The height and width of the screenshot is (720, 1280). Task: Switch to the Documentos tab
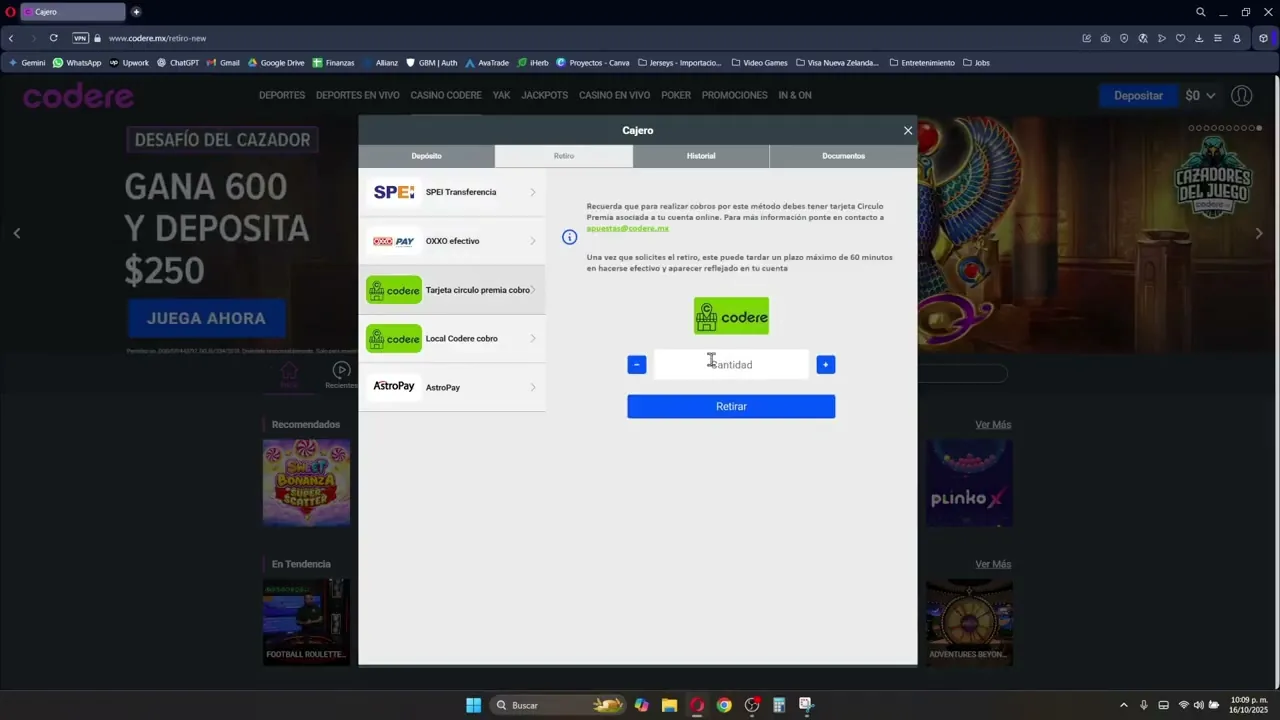point(843,156)
